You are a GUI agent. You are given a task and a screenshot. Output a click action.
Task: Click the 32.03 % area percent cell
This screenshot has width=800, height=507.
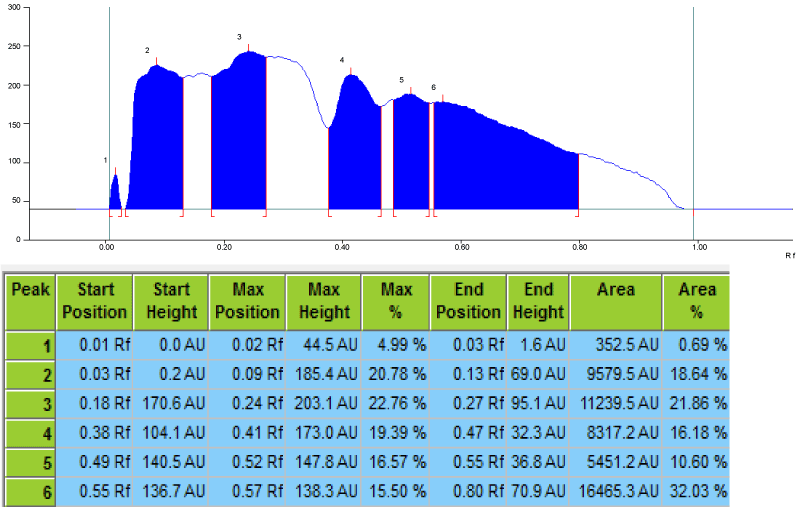pyautogui.click(x=696, y=492)
